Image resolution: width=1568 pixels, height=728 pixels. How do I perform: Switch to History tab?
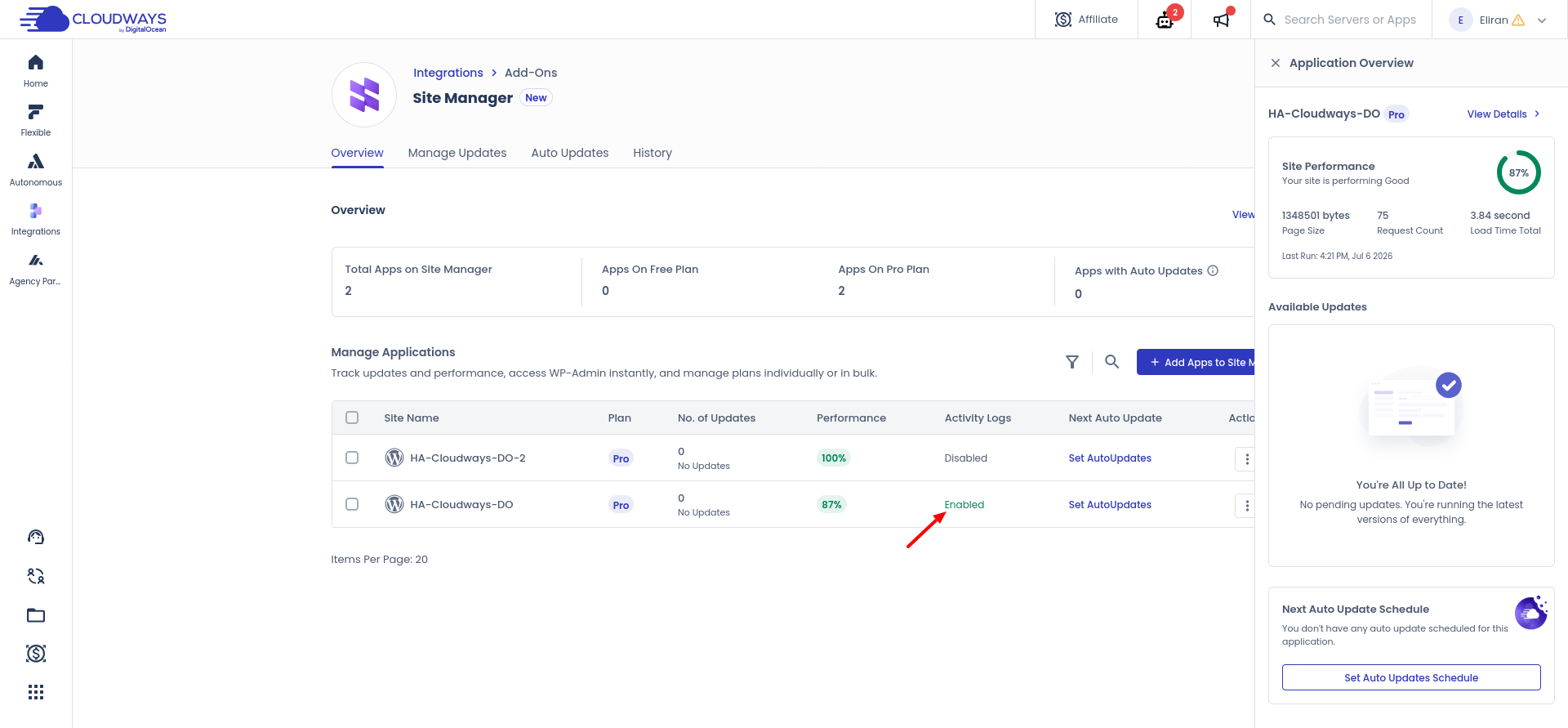coord(653,153)
